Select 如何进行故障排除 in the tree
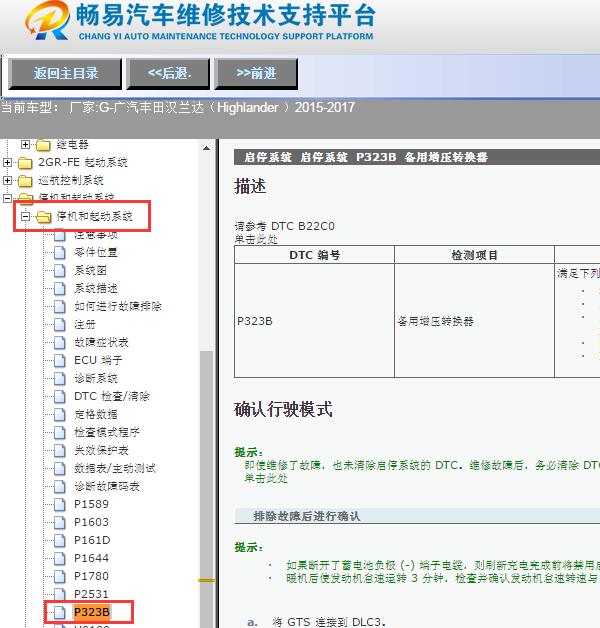 (x=118, y=306)
